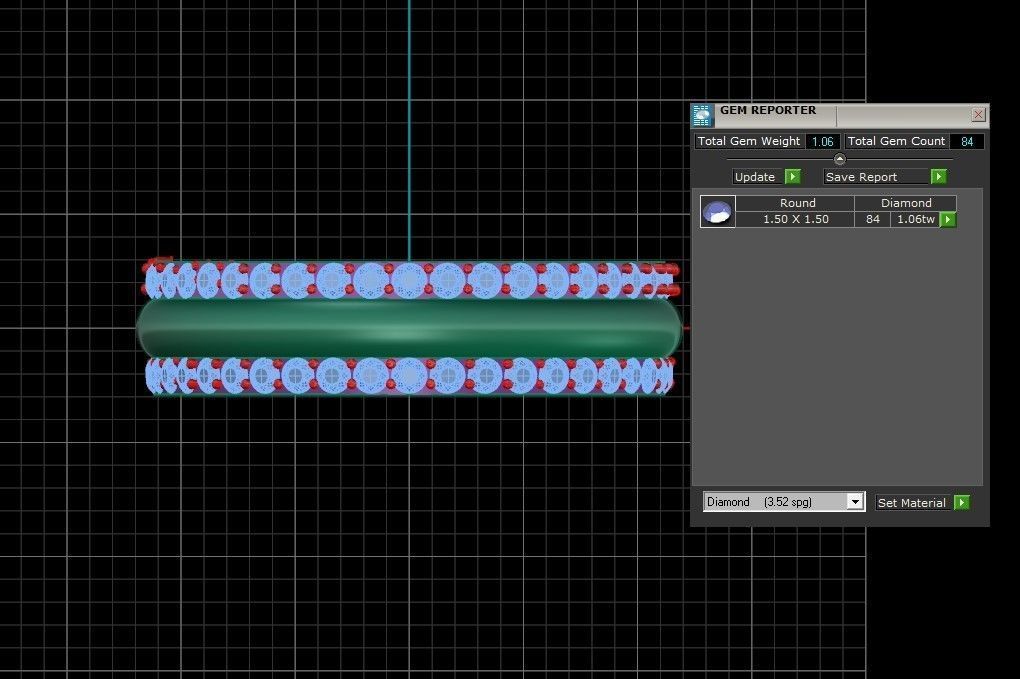Click the '1.50 X 1.50' size cell
Image resolution: width=1020 pixels, height=679 pixels.
pos(796,219)
